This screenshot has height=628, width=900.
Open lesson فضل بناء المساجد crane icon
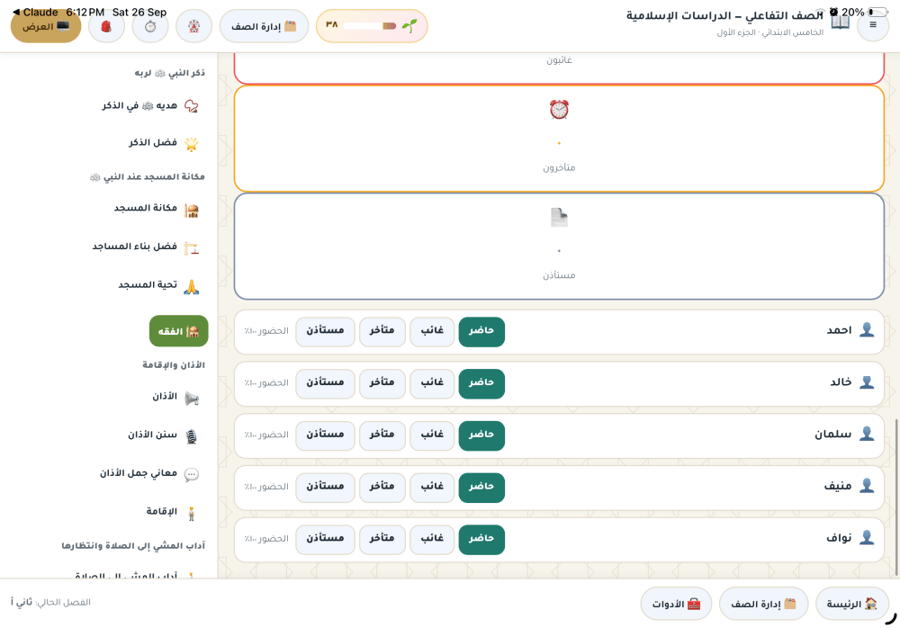tap(191, 248)
